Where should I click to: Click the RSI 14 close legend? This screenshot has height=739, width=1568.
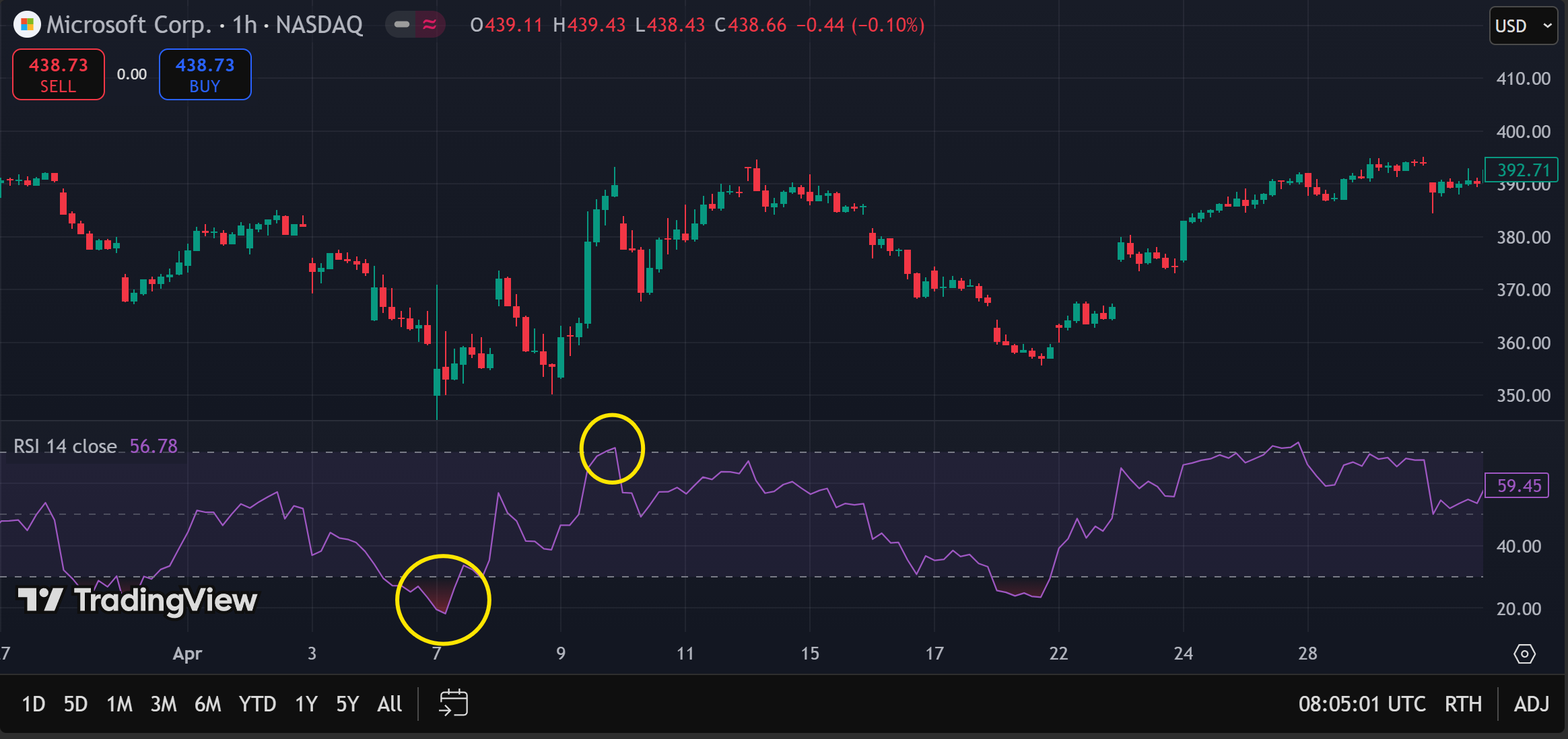(x=65, y=446)
